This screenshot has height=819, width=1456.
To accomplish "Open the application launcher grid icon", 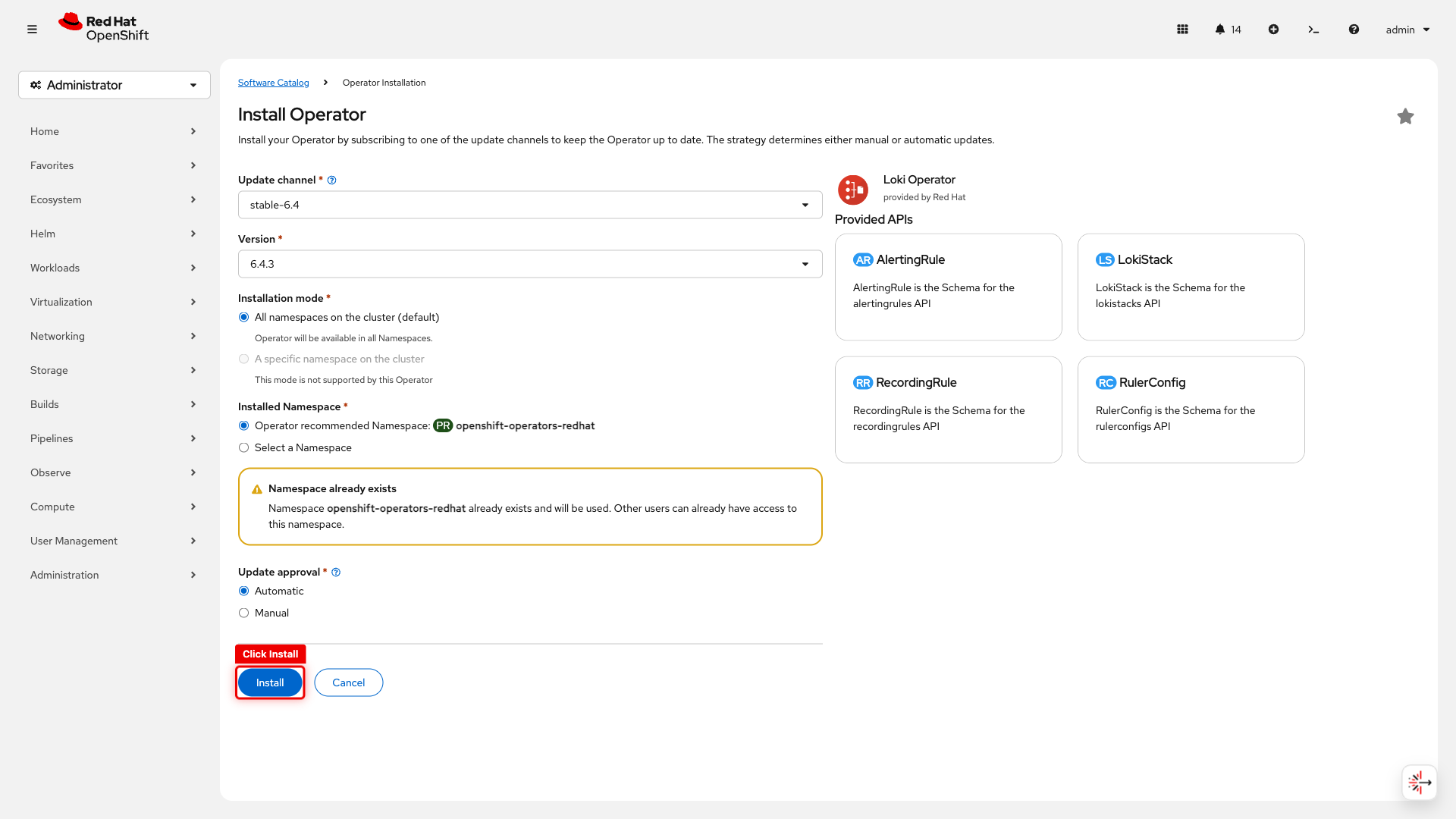I will point(1182,29).
